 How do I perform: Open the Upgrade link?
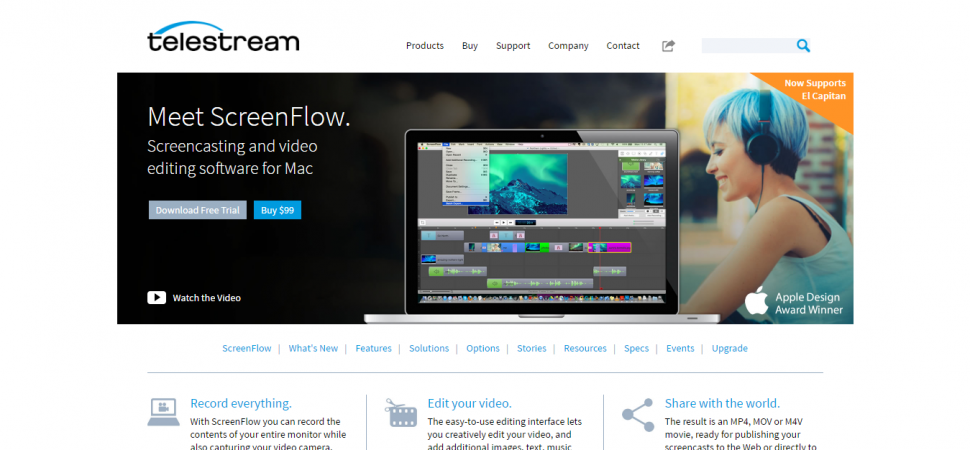(729, 348)
